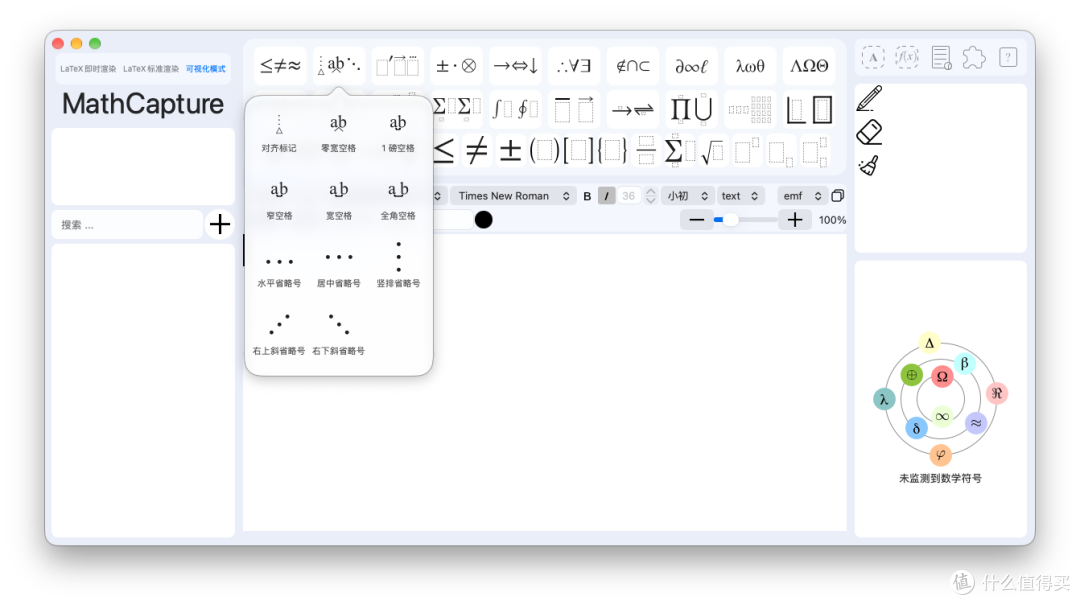Open the text recognition A icon

(873, 57)
